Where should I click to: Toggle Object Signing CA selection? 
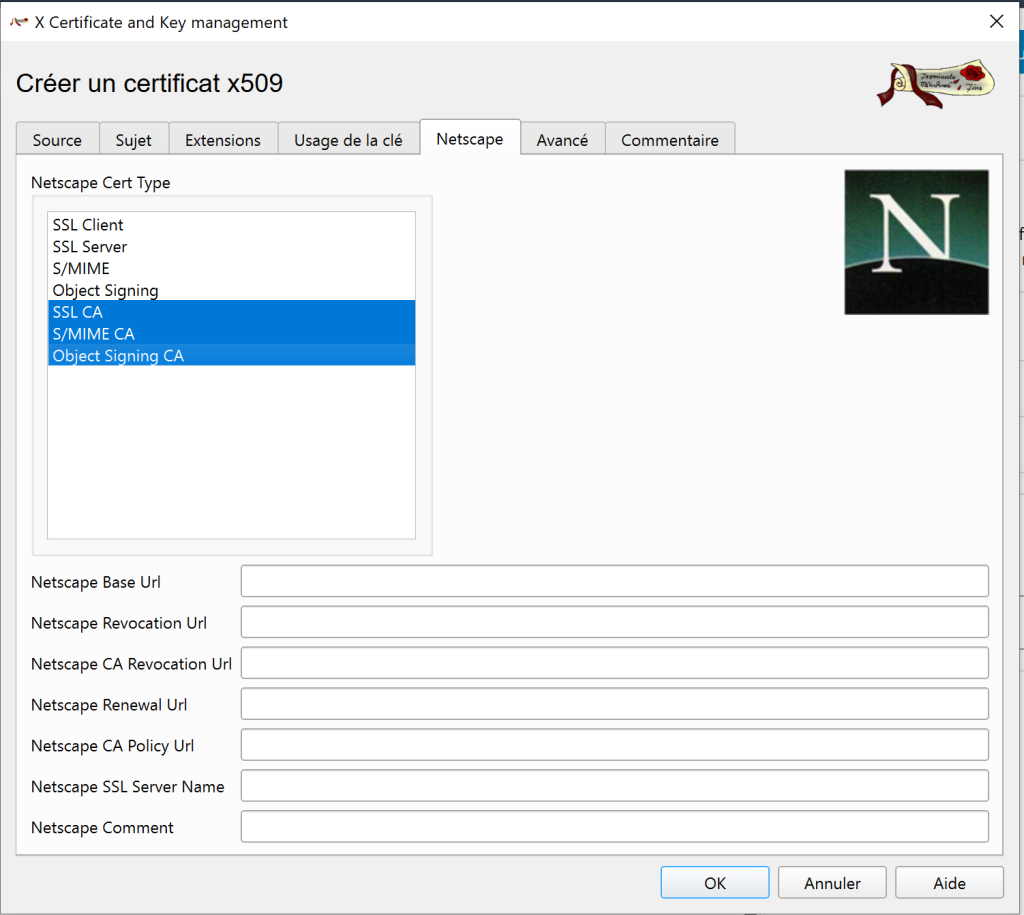(118, 356)
